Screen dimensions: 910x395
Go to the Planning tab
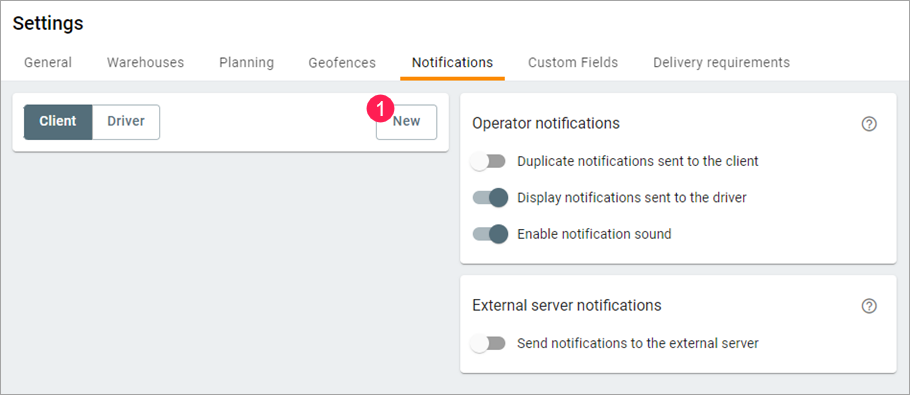(247, 62)
